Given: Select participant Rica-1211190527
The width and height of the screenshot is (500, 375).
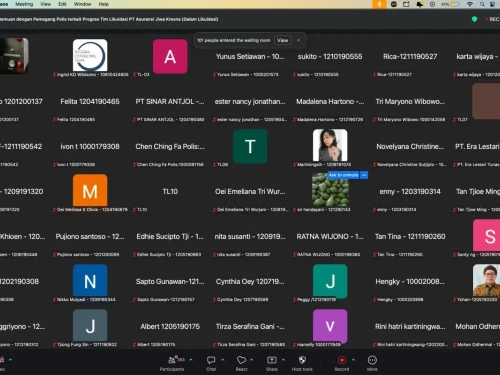Looking at the screenshot, I should pyautogui.click(x=410, y=57).
